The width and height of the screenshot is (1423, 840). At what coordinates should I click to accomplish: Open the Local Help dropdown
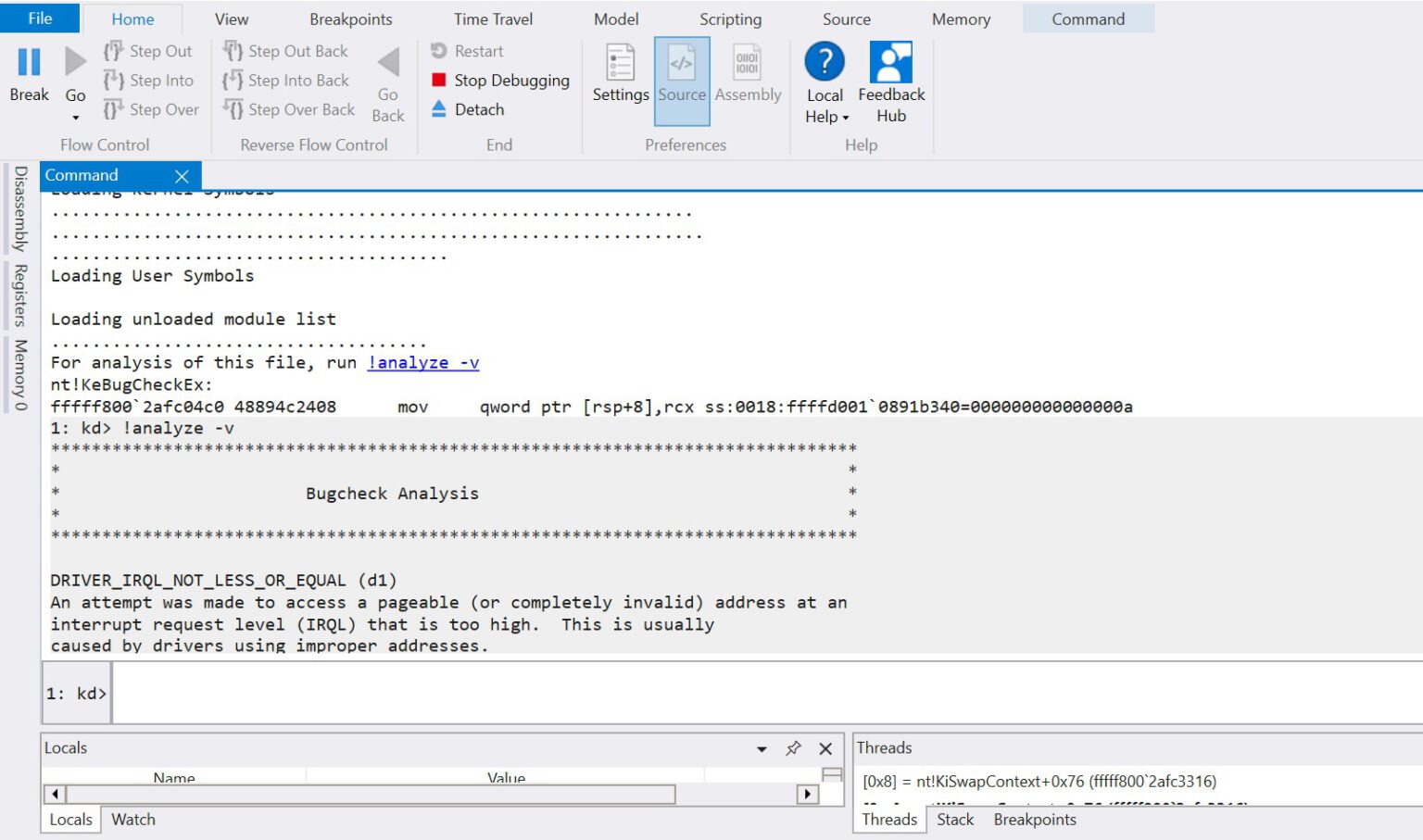825,117
